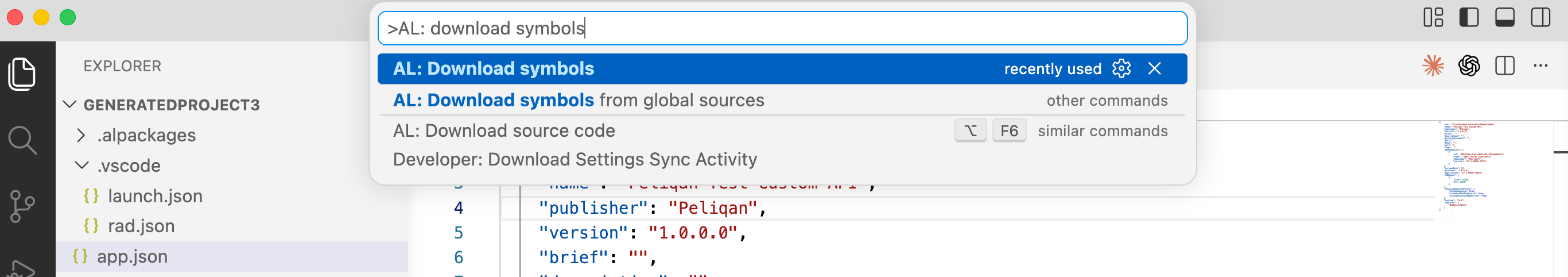
Task: Toggle the Secondary Side Bar
Action: pos(1540,17)
